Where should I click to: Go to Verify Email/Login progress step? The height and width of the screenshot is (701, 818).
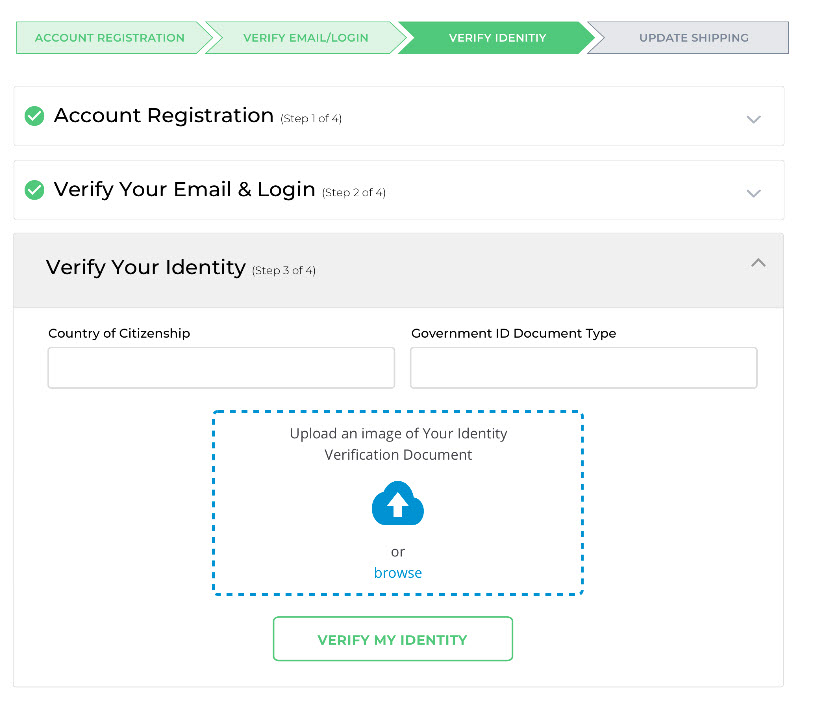[306, 38]
